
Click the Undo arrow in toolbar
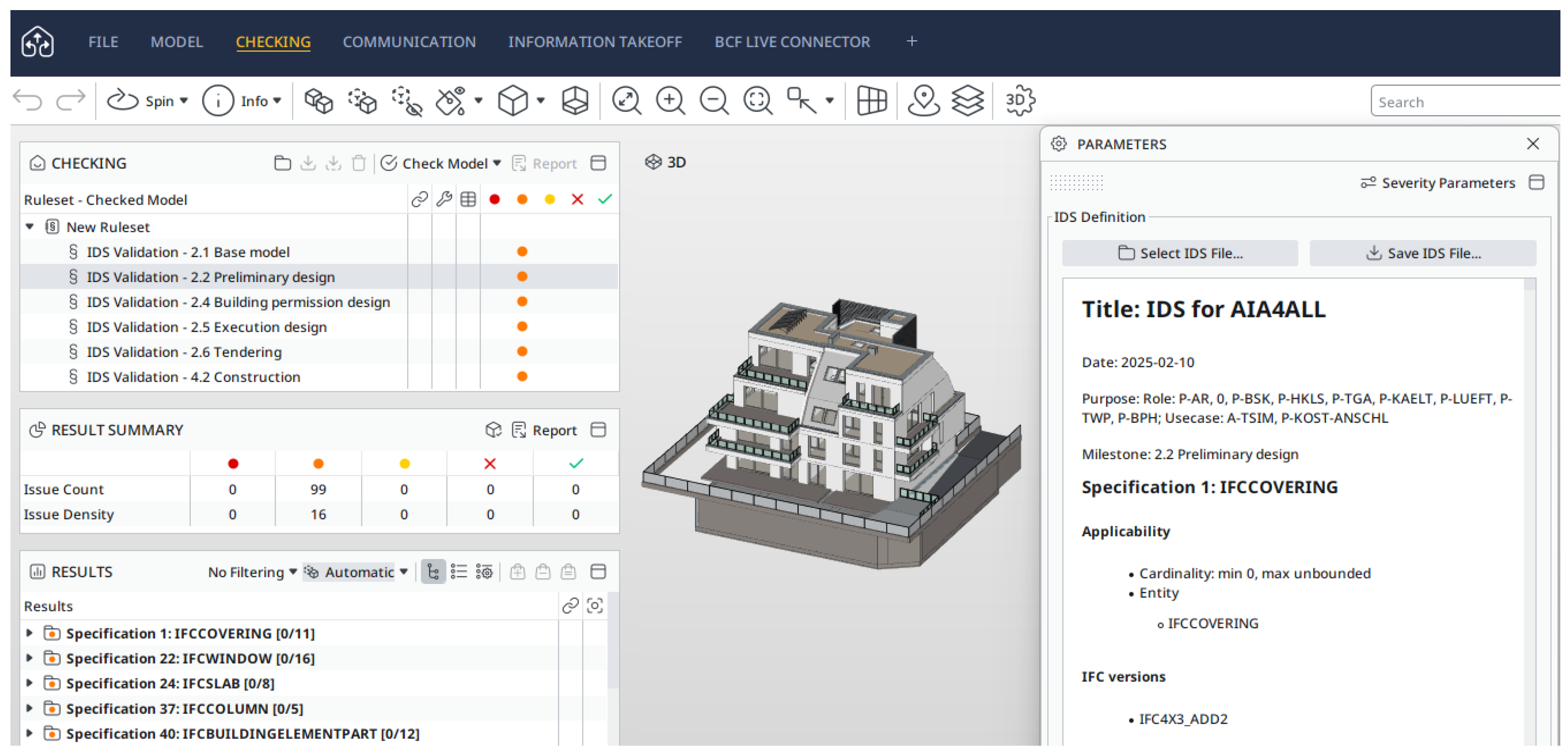[x=28, y=101]
